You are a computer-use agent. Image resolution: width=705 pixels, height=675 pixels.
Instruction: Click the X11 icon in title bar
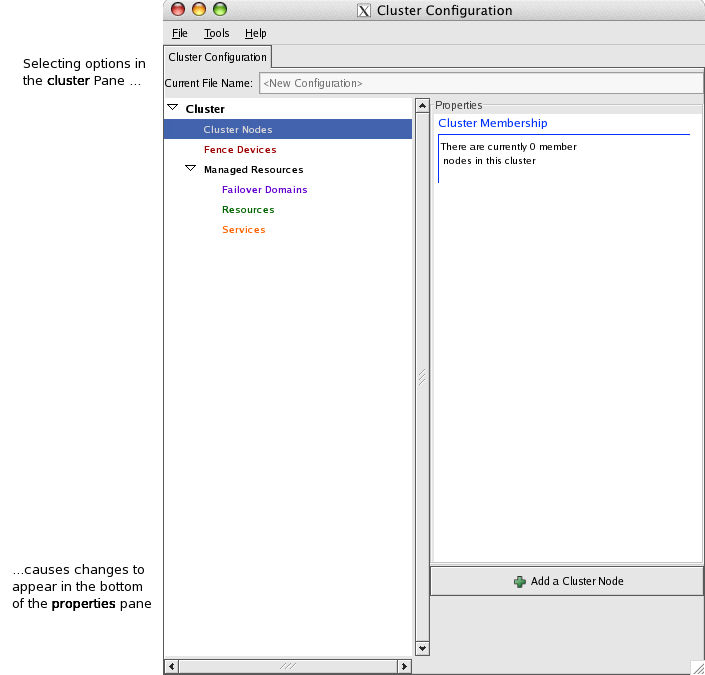[x=364, y=11]
